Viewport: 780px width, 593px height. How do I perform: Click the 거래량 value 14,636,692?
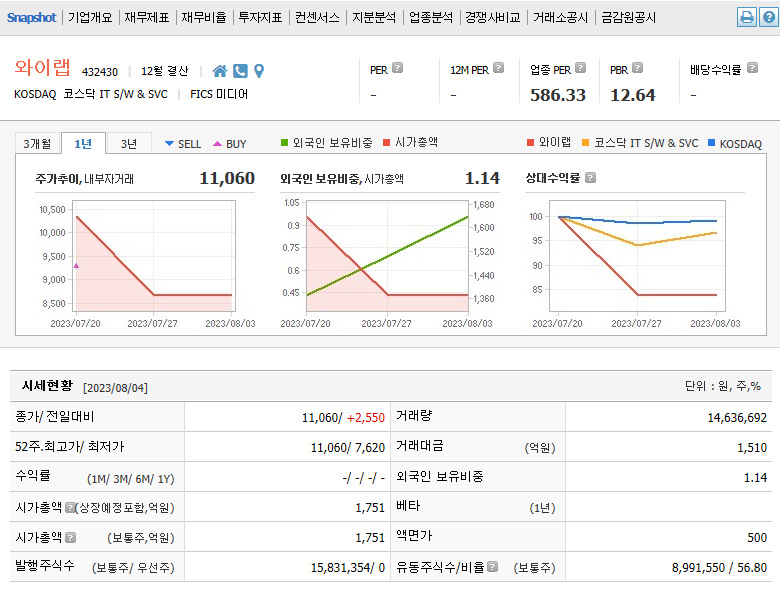pos(737,418)
